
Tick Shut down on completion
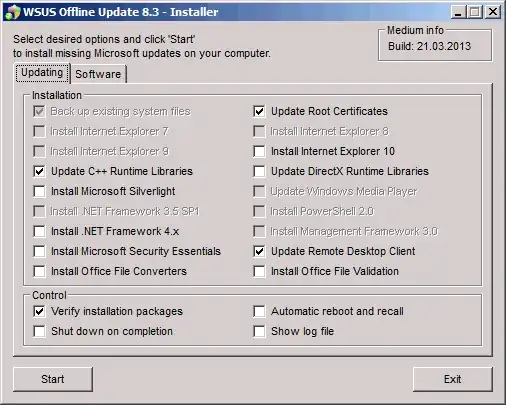(x=39, y=331)
